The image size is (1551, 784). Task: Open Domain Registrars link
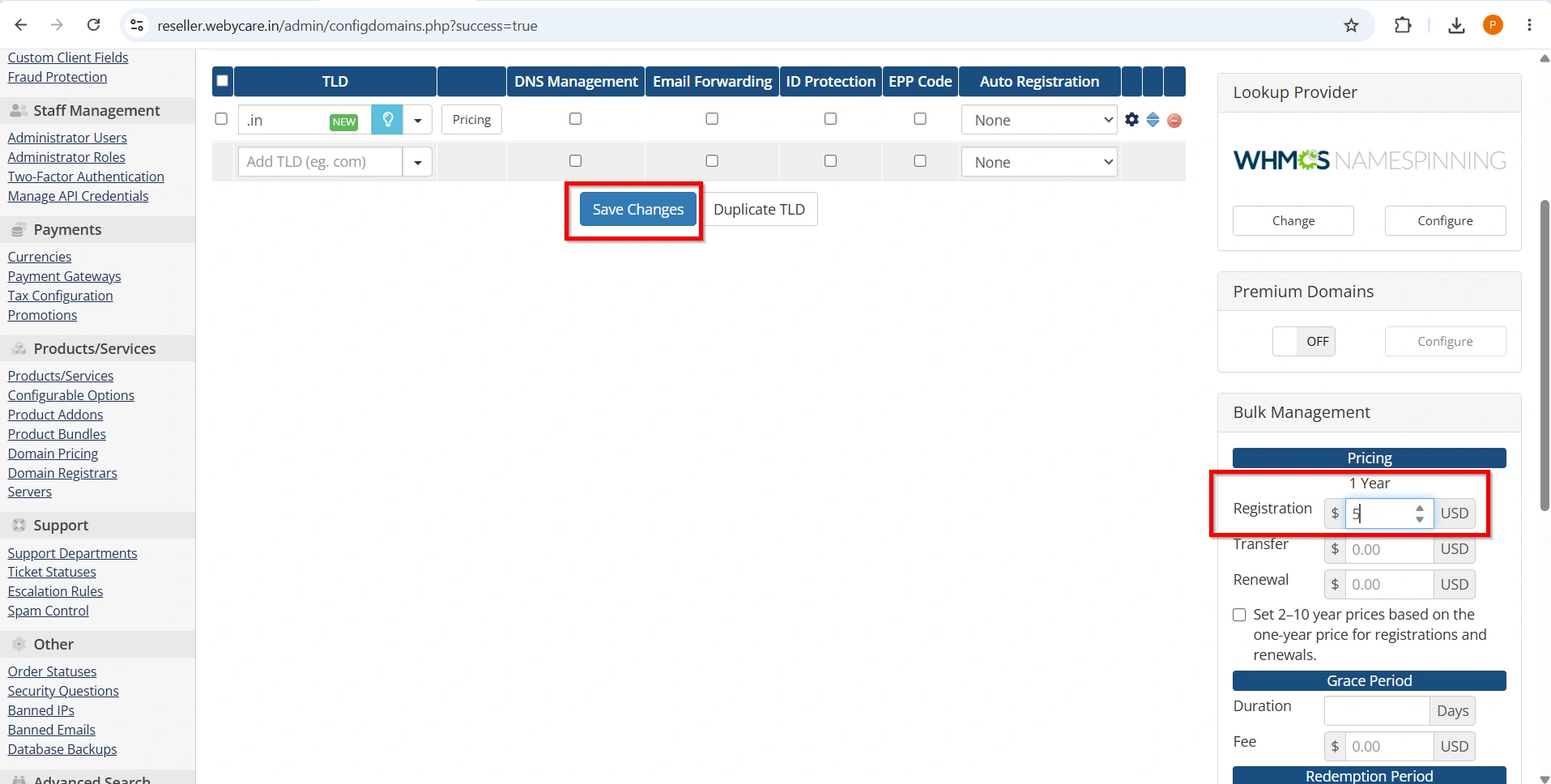[62, 473]
